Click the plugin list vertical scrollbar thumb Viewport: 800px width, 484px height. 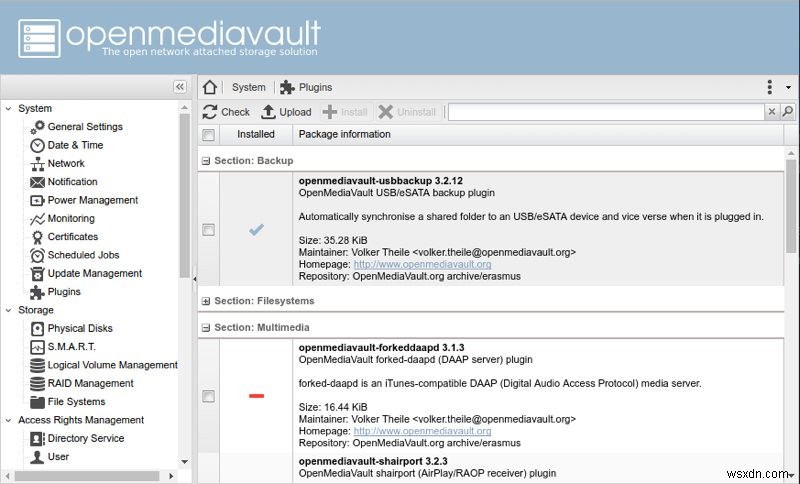[791, 206]
